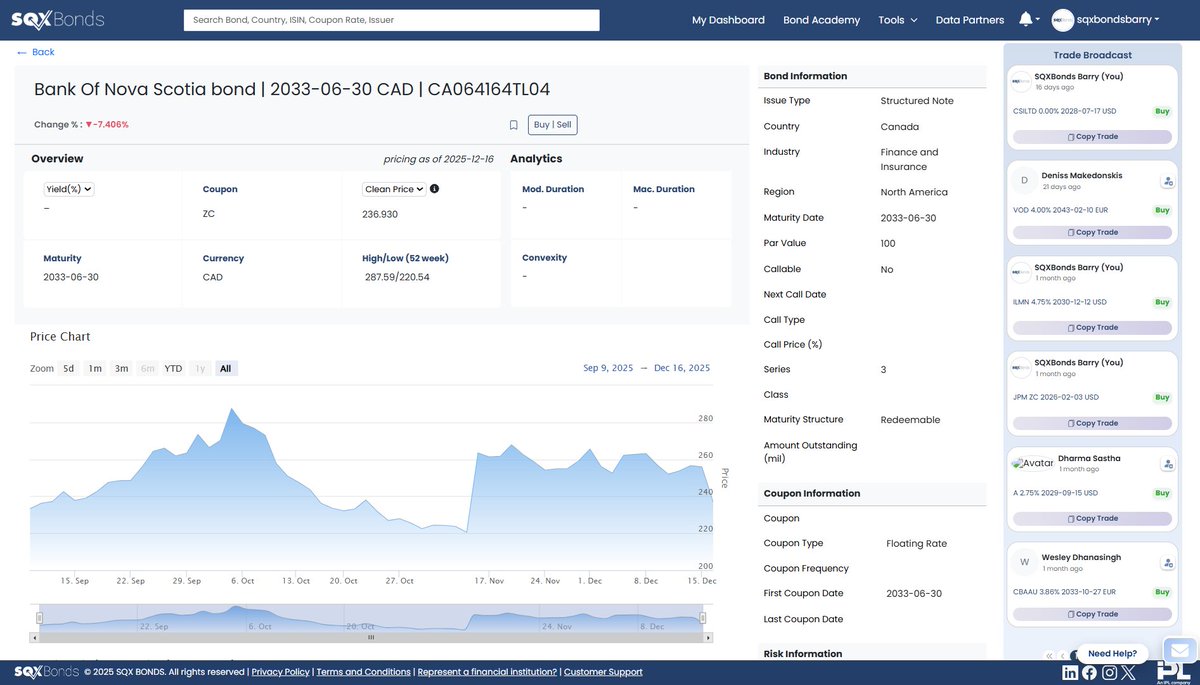Copy Trade for VOD 4.00% 2043-02-10 EUR

[x=1092, y=232]
